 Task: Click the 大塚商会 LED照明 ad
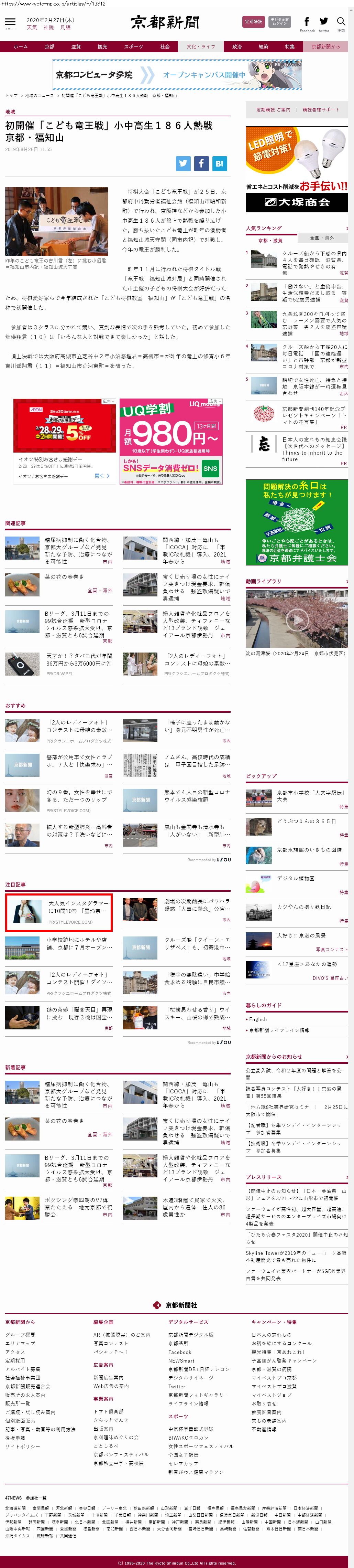297,169
